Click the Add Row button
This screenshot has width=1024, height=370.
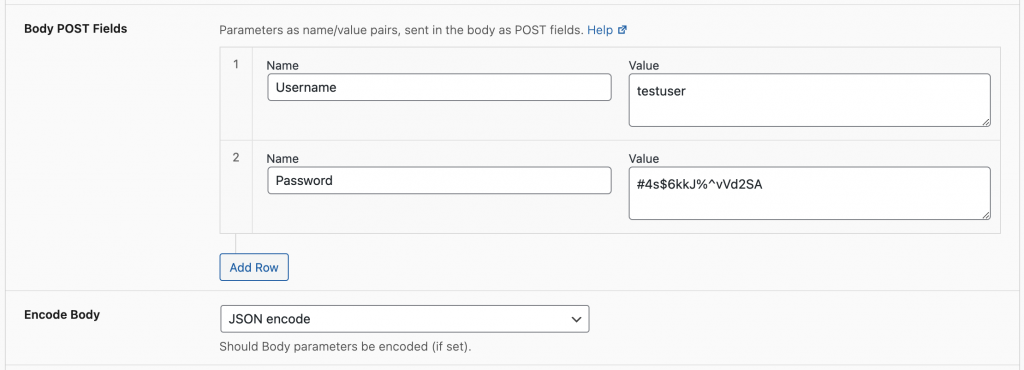(x=254, y=268)
